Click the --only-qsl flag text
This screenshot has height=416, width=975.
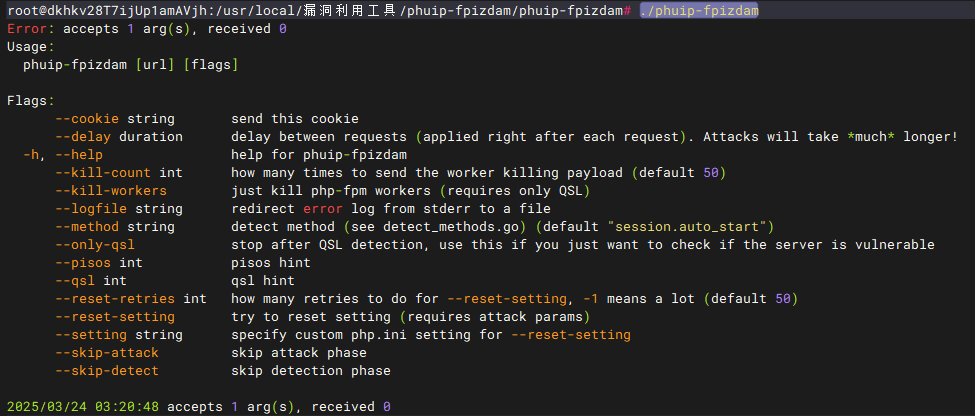click(96, 245)
